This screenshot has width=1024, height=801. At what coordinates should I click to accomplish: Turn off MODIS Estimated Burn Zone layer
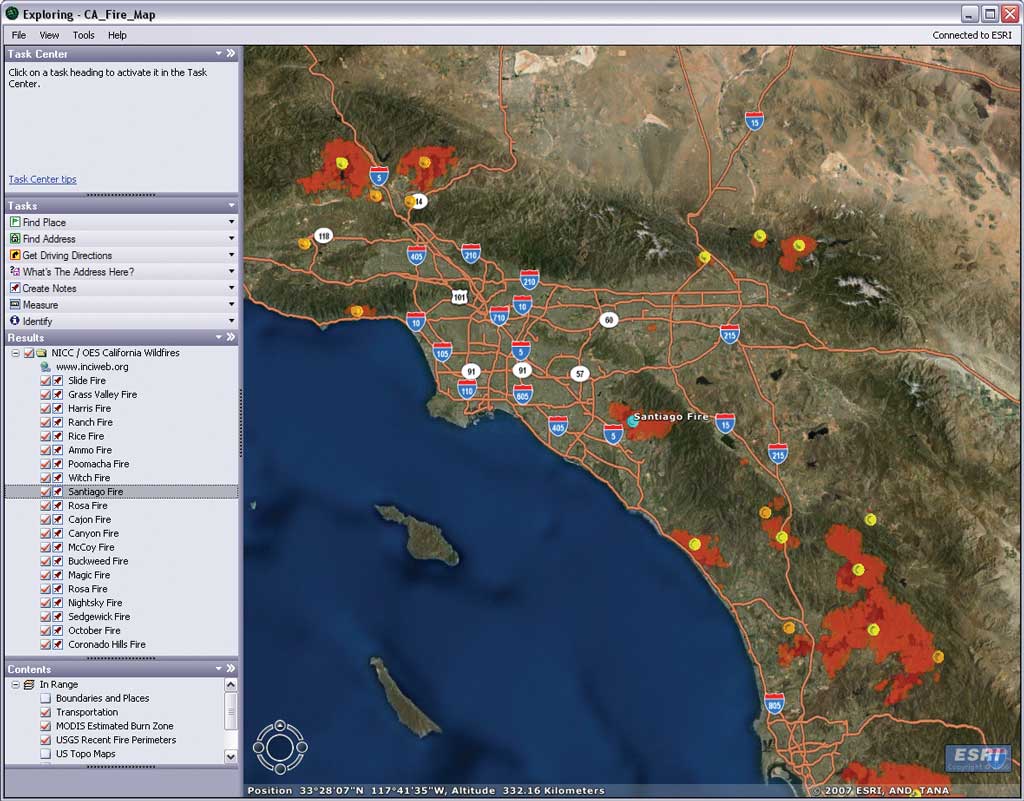[46, 726]
